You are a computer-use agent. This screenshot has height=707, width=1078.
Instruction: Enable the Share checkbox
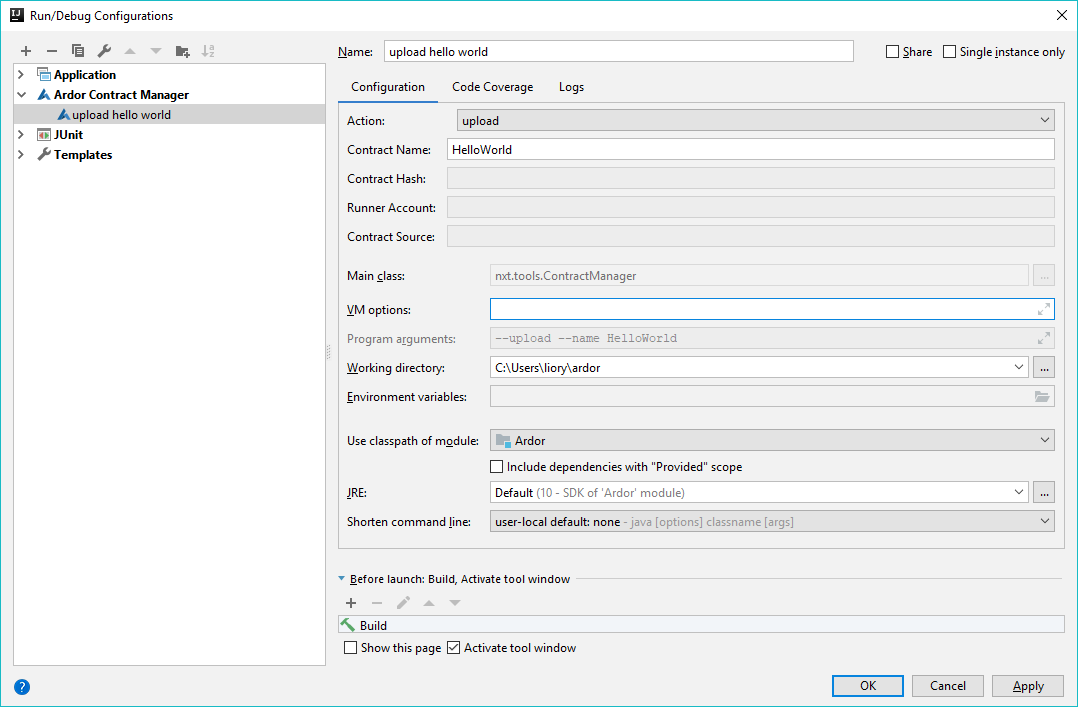[892, 52]
